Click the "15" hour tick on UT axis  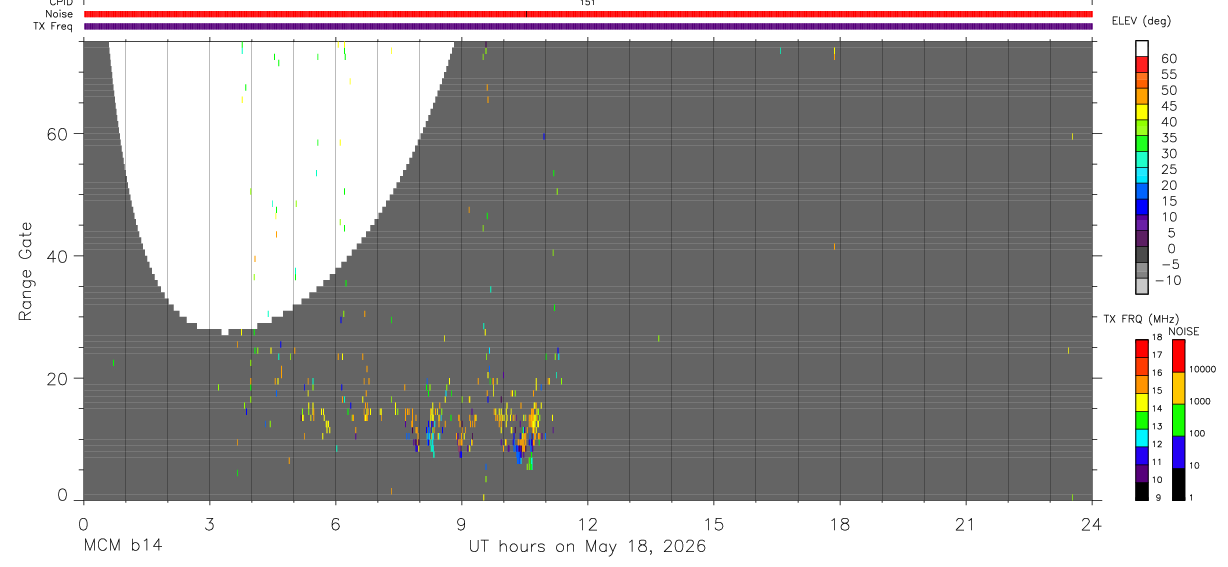pos(713,524)
